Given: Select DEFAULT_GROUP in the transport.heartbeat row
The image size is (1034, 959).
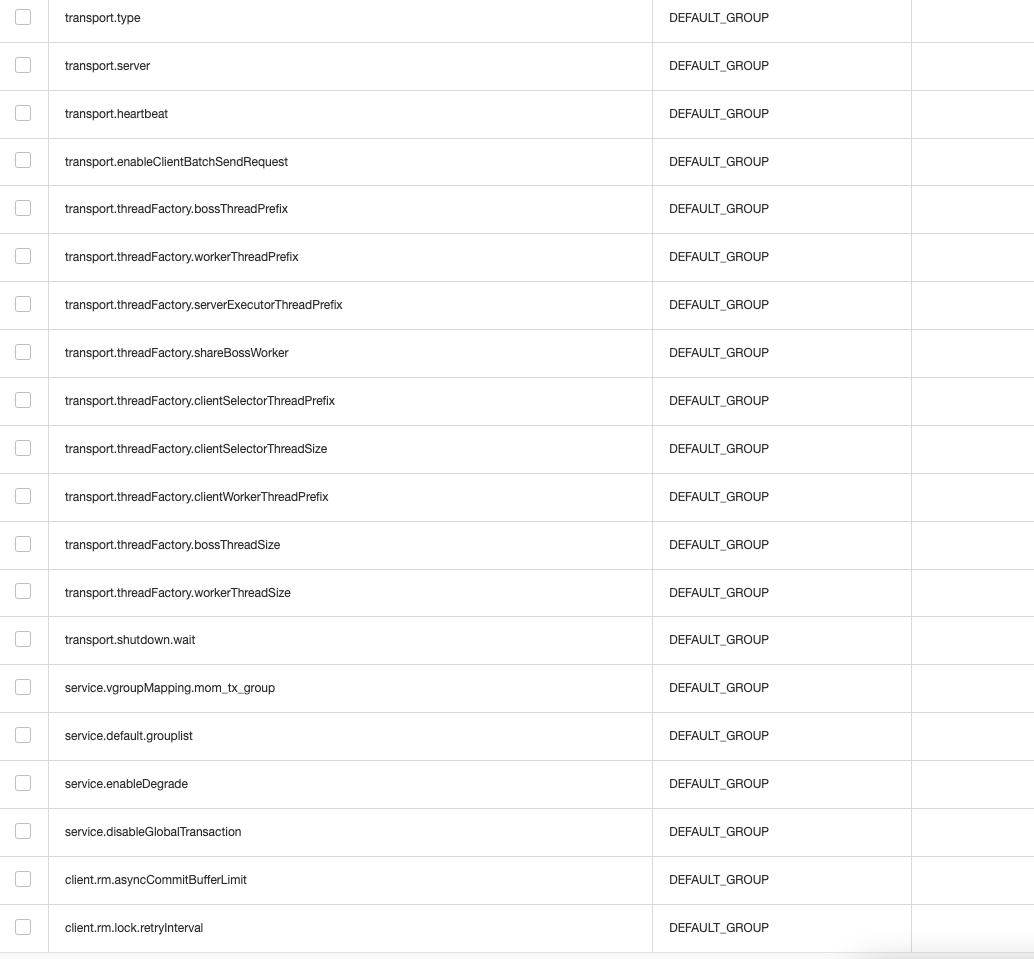Looking at the screenshot, I should pyautogui.click(x=718, y=113).
